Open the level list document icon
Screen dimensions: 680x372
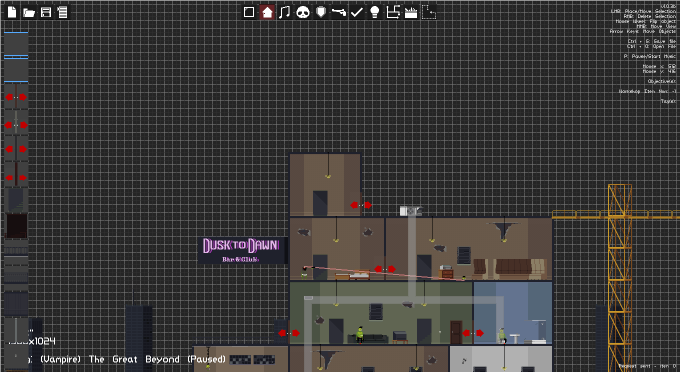pyautogui.click(x=62, y=12)
